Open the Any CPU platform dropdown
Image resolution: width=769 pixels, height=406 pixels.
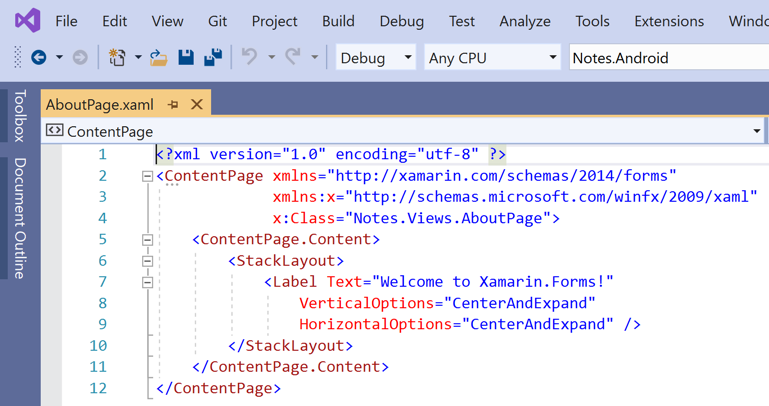point(491,58)
